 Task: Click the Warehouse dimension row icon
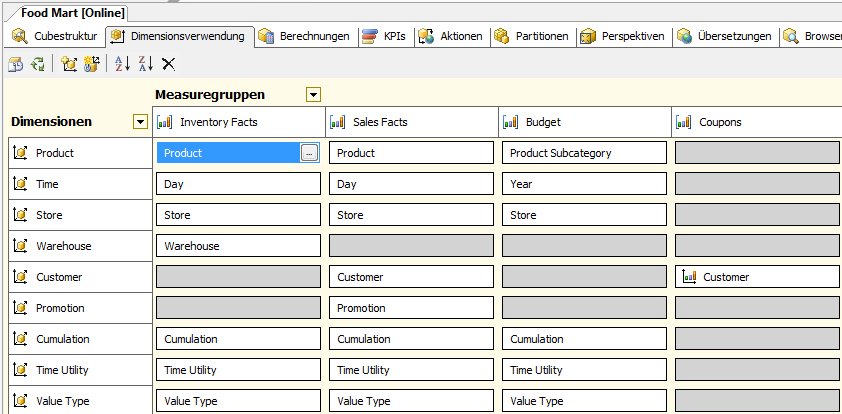click(20, 246)
